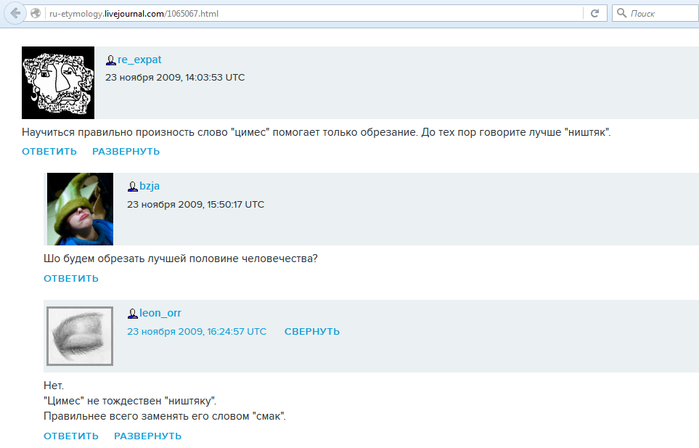Reply to leon_orr's comment

coord(71,436)
